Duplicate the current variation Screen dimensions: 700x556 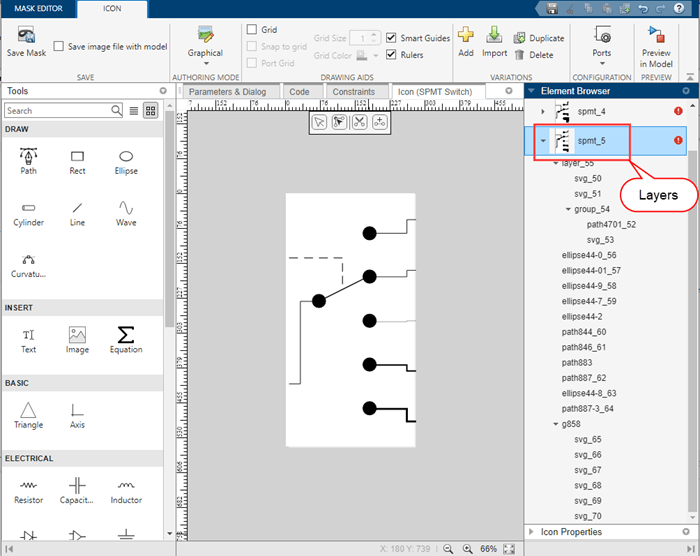click(538, 38)
